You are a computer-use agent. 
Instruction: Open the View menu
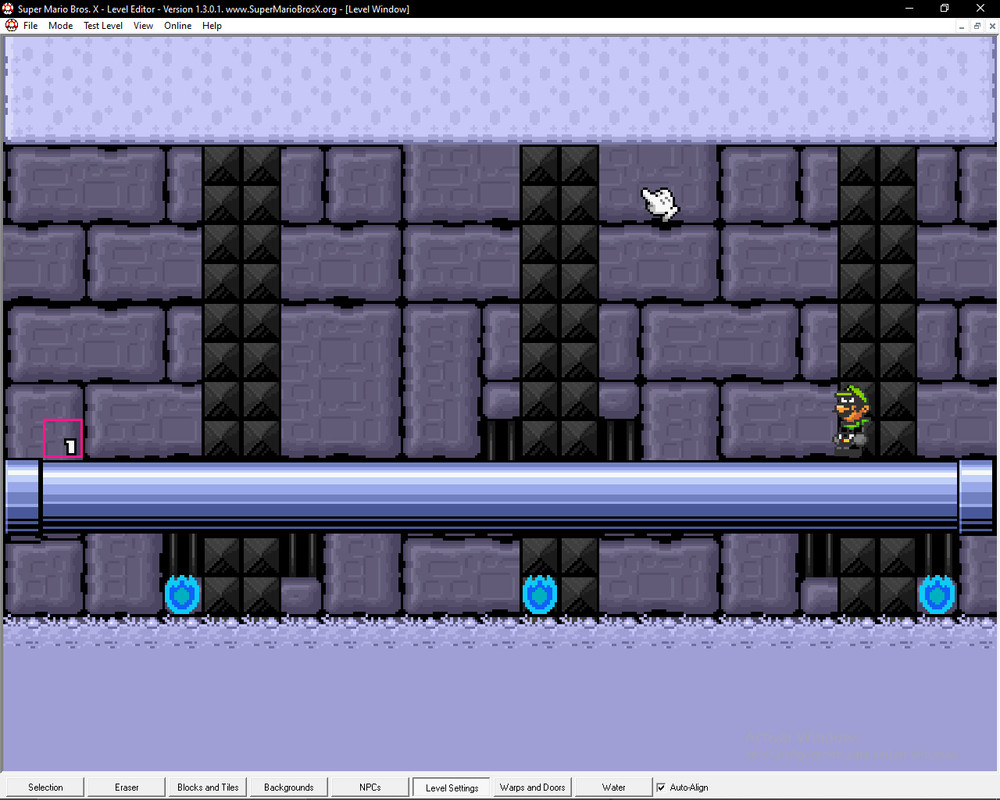point(143,26)
